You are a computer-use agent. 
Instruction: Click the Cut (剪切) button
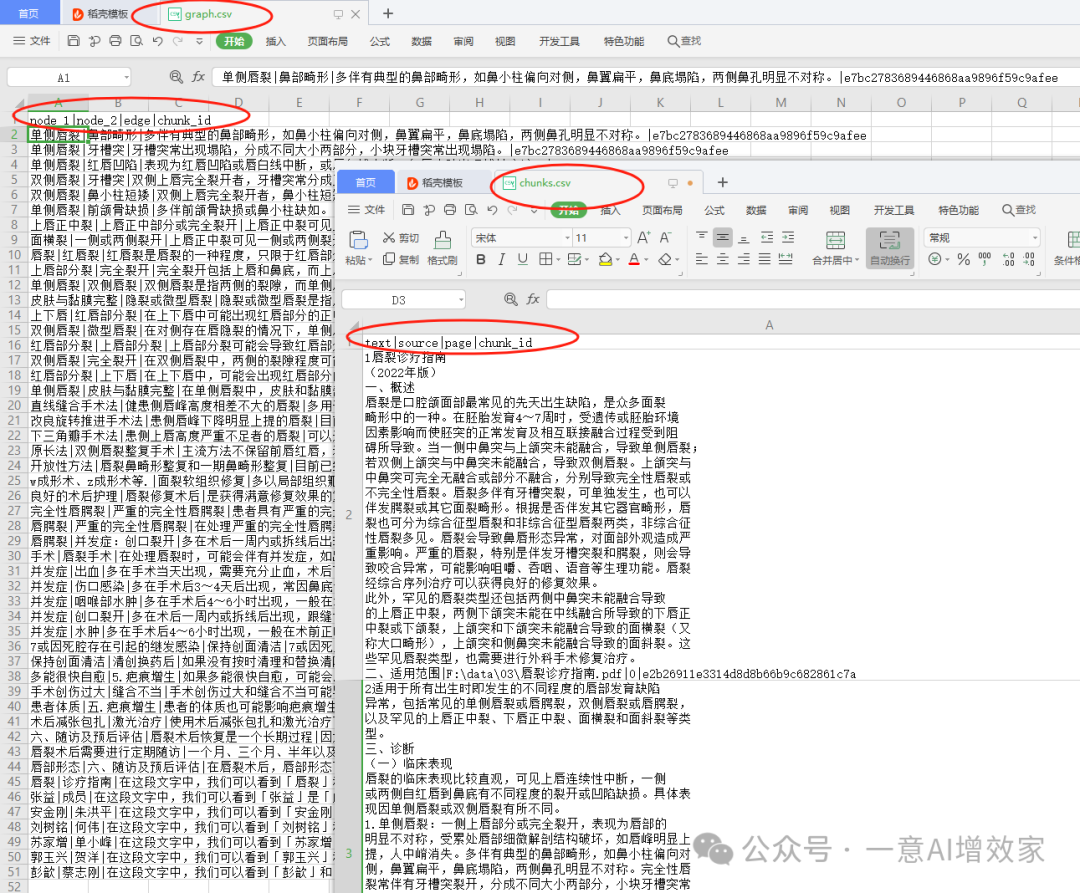pos(401,238)
